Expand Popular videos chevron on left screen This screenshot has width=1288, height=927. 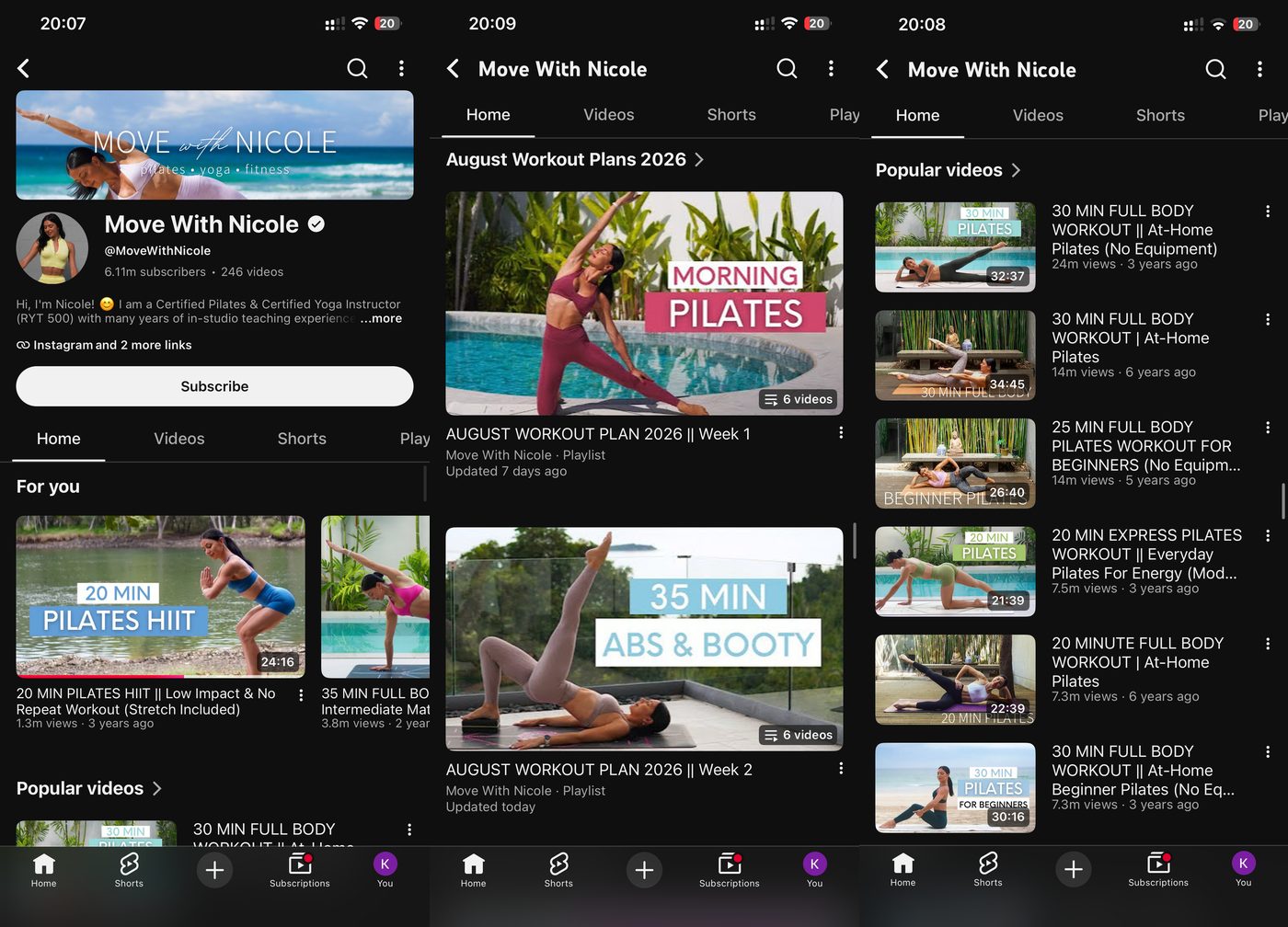[157, 788]
